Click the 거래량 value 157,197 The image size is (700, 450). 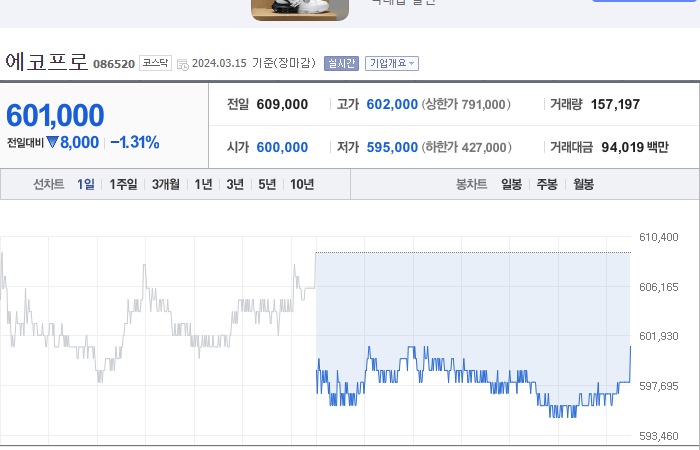coord(615,104)
